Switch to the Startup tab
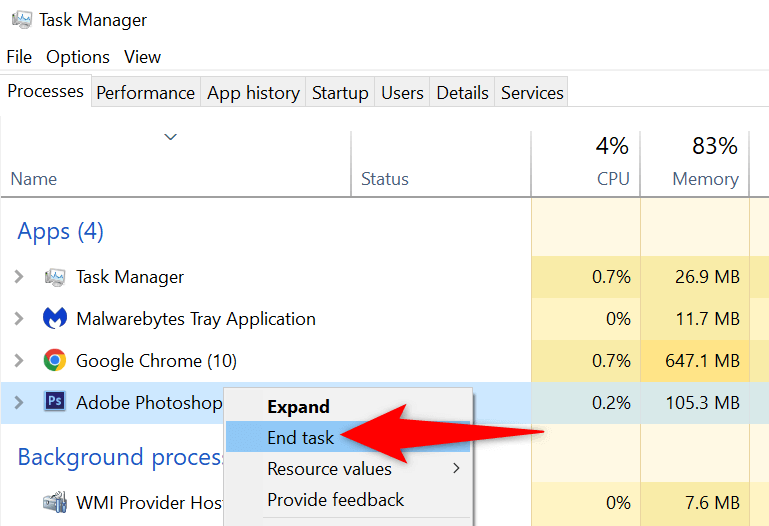This screenshot has width=769, height=526. 340,93
